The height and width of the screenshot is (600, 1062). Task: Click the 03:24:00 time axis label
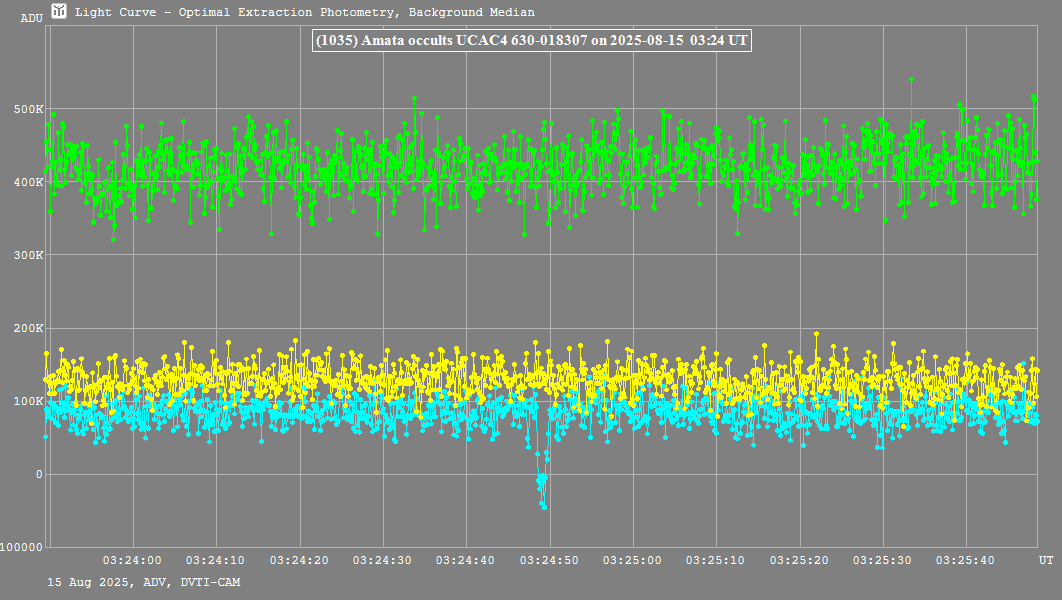(132, 560)
